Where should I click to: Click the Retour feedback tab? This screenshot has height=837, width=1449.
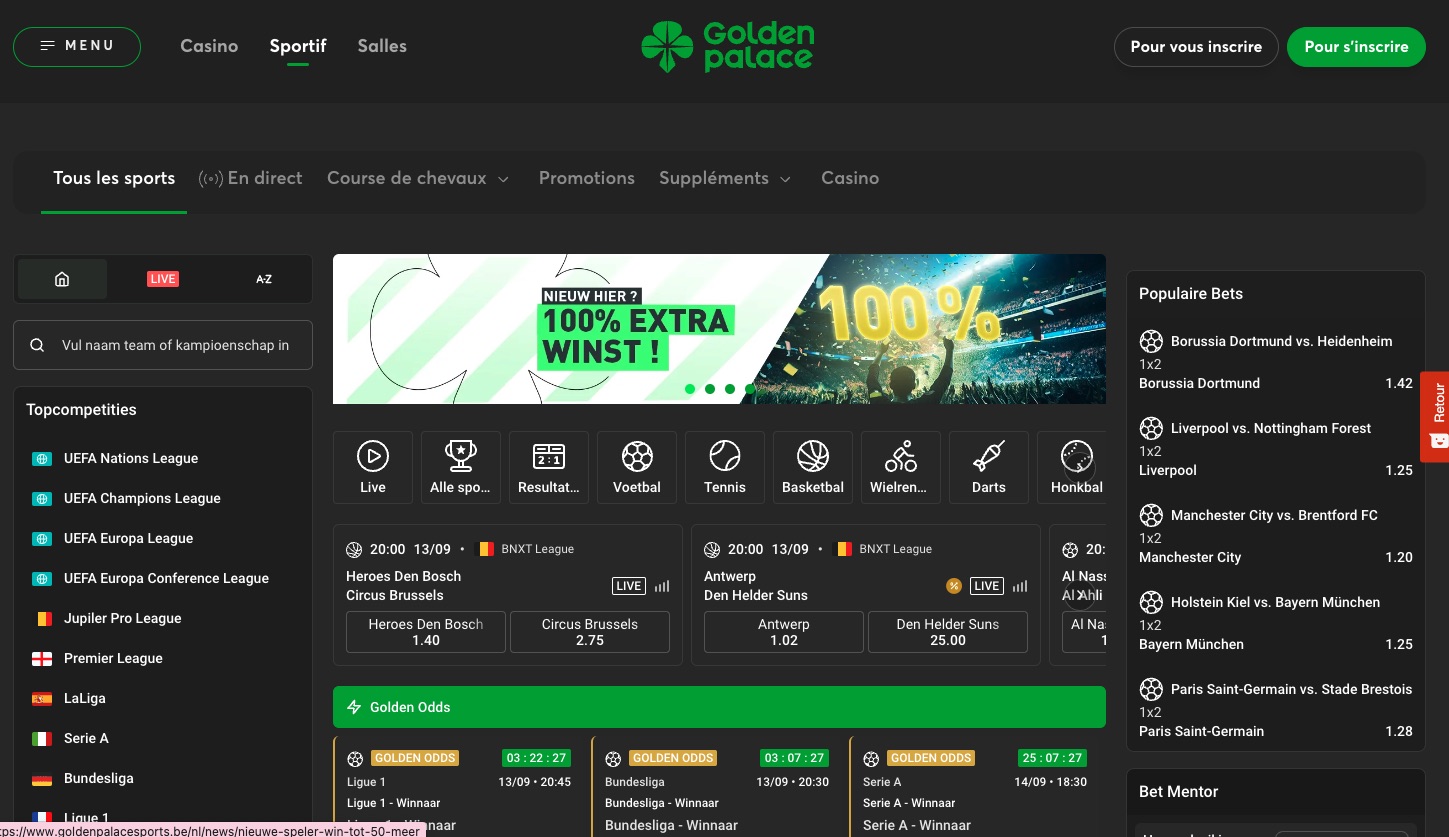pos(1435,416)
